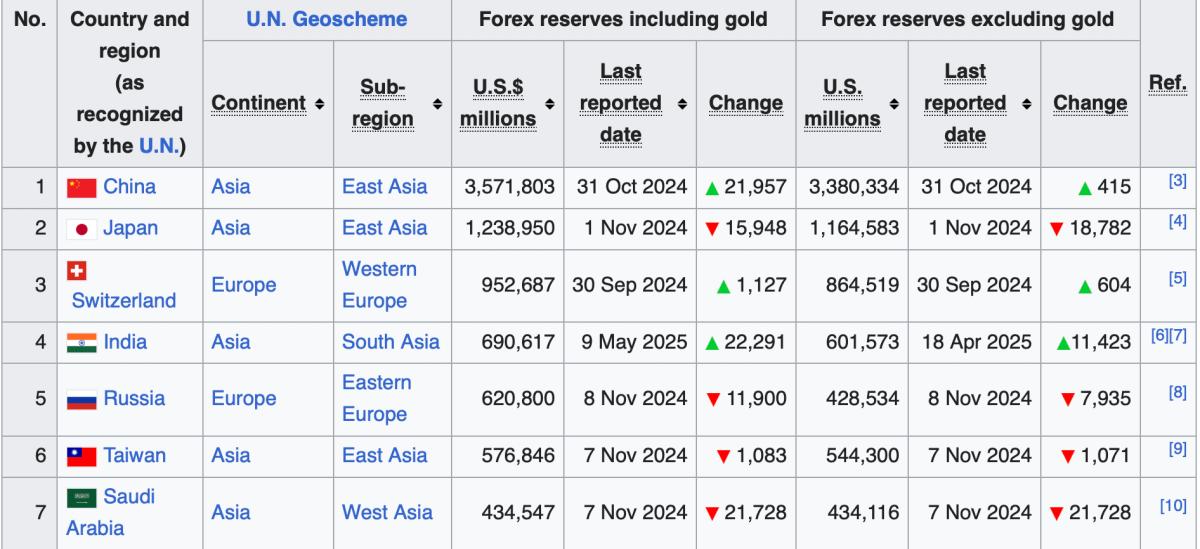
Task: Open reference [4] for Japan
Action: (1176, 223)
